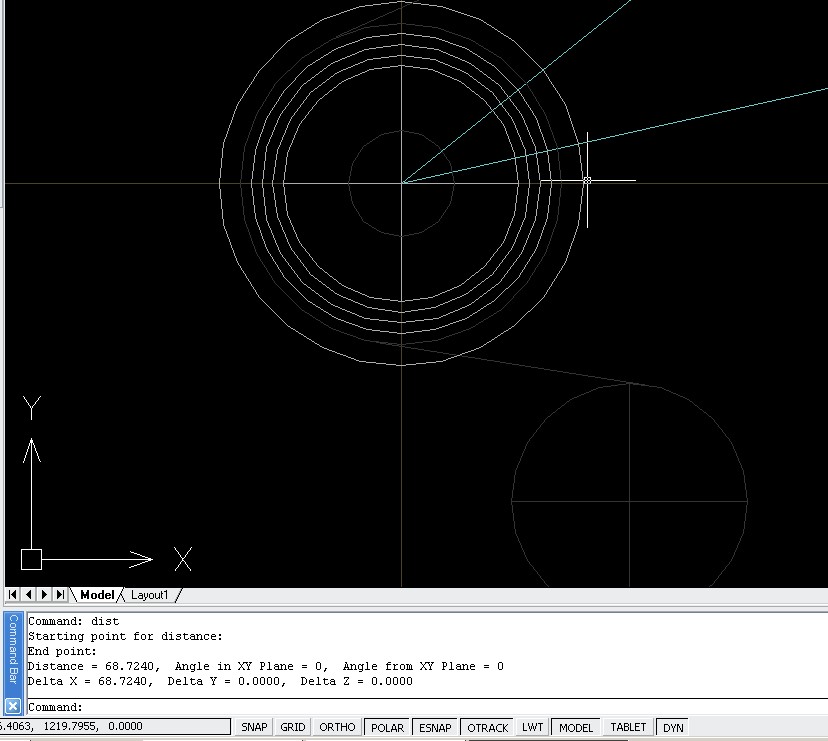Toggle TABLET mode

(628, 727)
